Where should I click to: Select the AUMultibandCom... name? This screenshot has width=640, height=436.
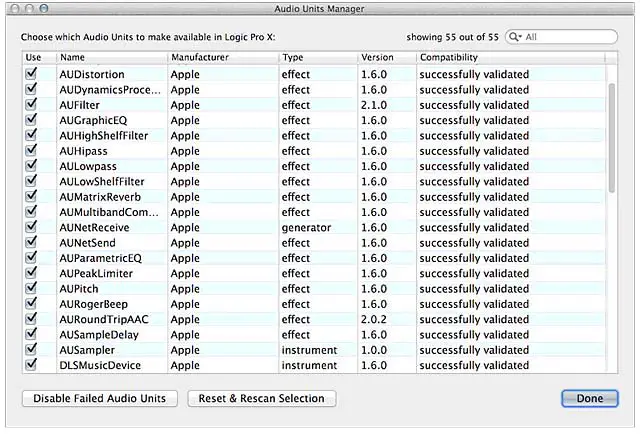[109, 212]
